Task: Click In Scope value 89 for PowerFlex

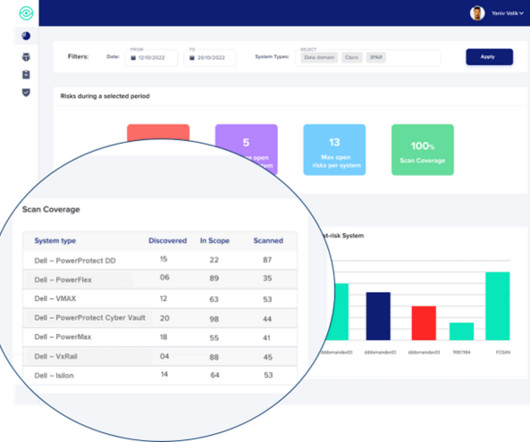Action: [214, 278]
